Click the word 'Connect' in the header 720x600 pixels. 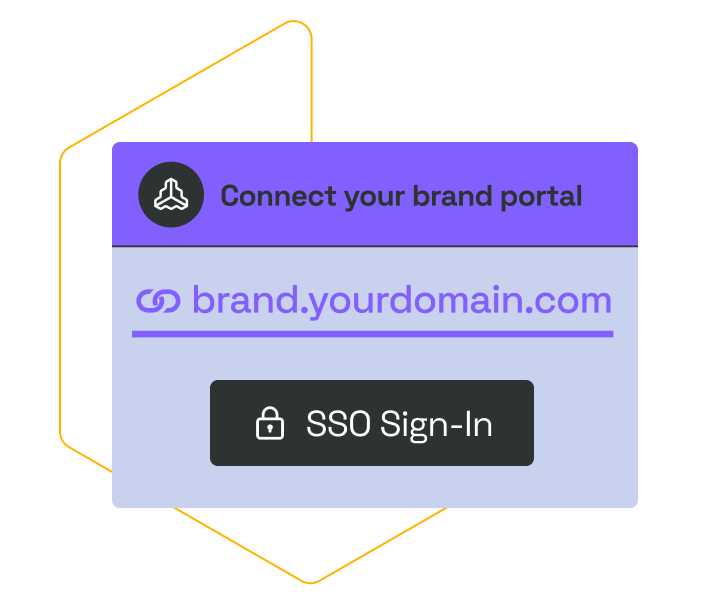pos(279,196)
